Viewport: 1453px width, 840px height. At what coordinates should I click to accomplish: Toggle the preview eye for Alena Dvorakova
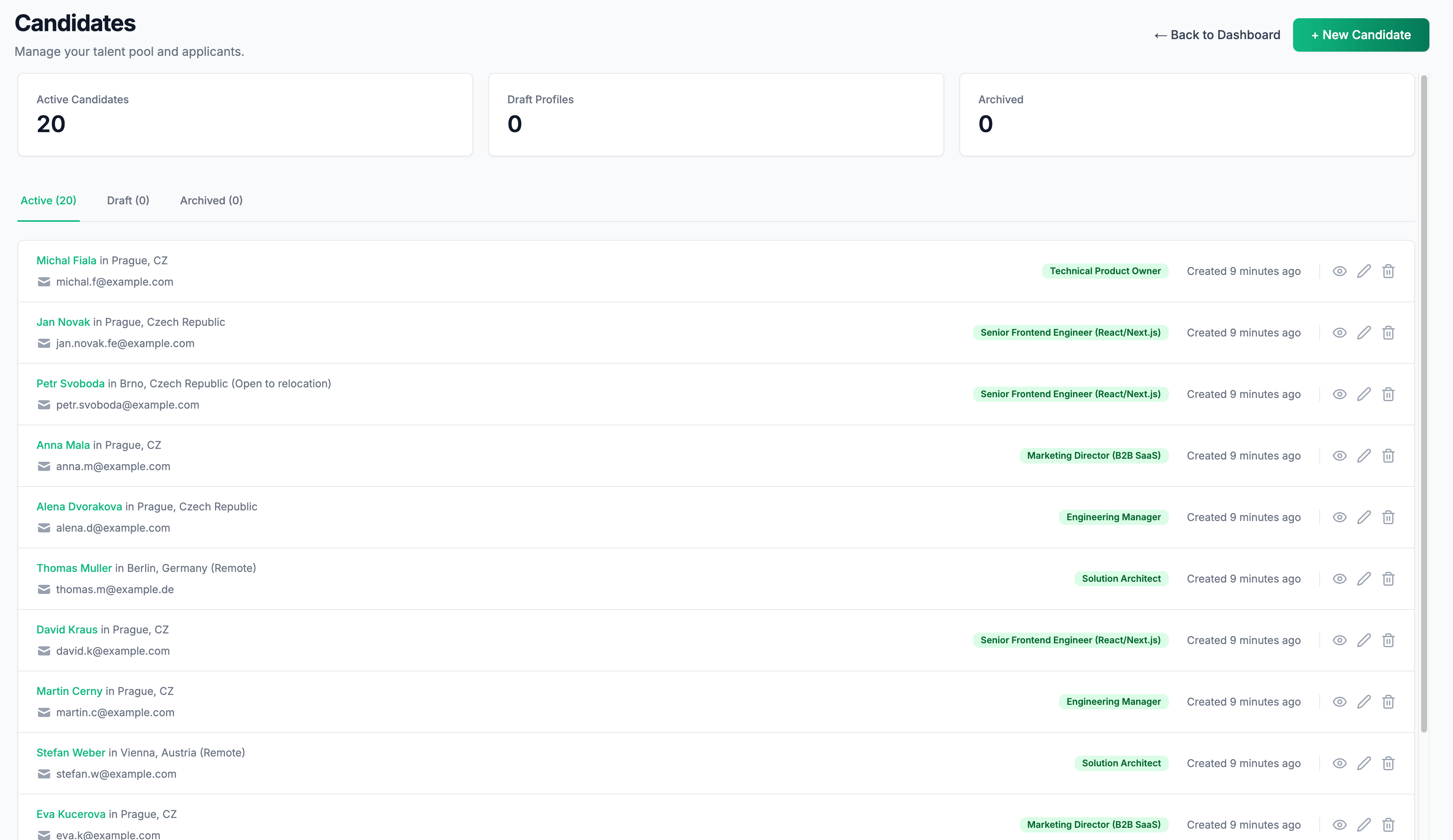coord(1339,517)
